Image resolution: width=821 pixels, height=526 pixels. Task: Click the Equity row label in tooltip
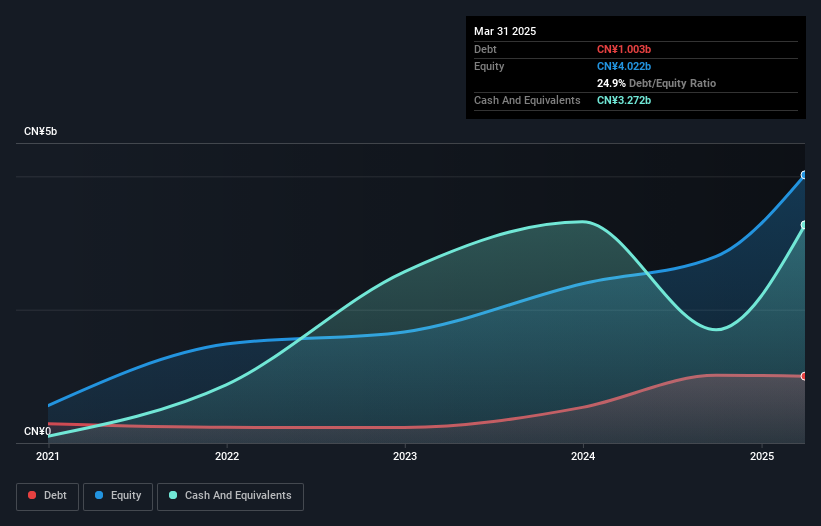[x=489, y=66]
